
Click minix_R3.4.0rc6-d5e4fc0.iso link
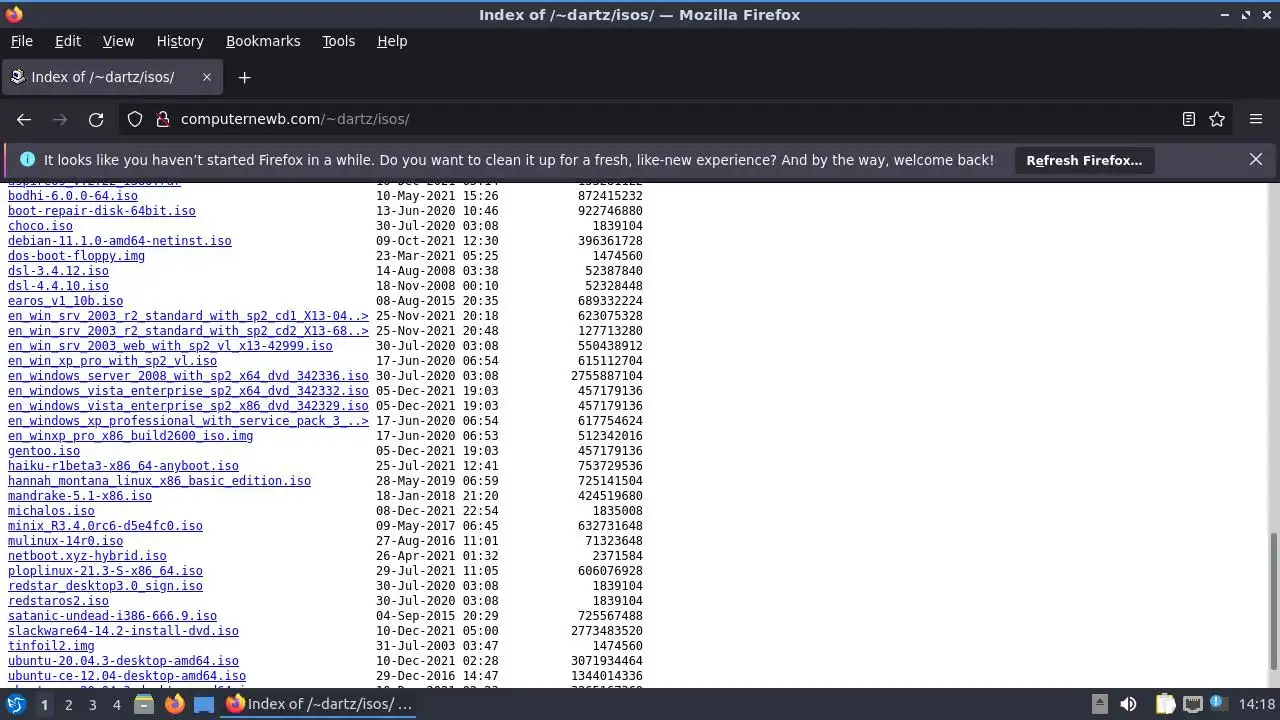(105, 526)
